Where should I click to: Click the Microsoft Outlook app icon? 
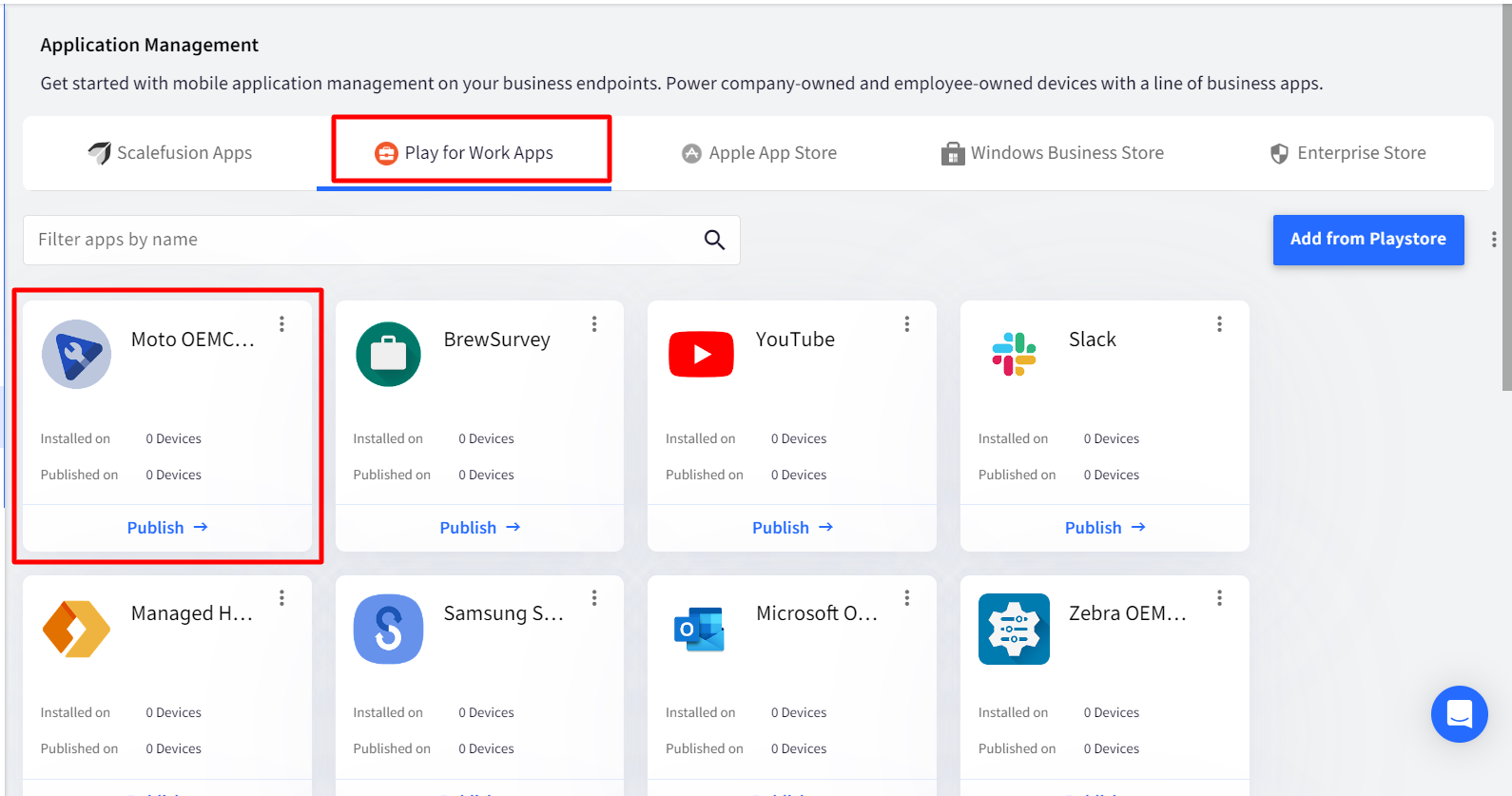[x=700, y=629]
